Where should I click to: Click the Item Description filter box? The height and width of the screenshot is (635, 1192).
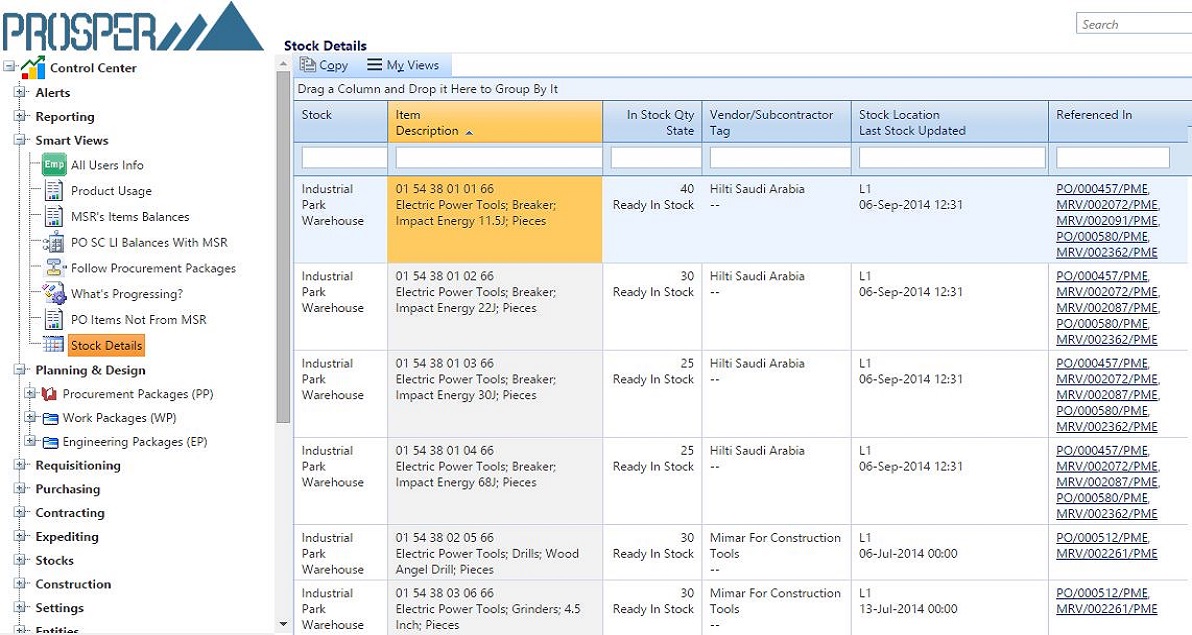tap(499, 157)
